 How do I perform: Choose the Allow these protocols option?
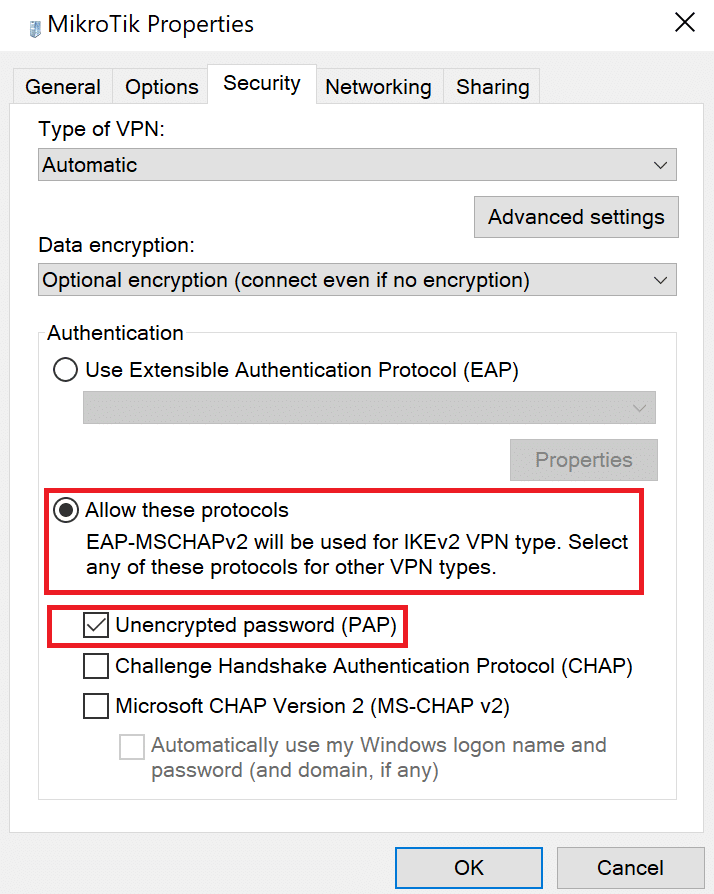coord(66,511)
